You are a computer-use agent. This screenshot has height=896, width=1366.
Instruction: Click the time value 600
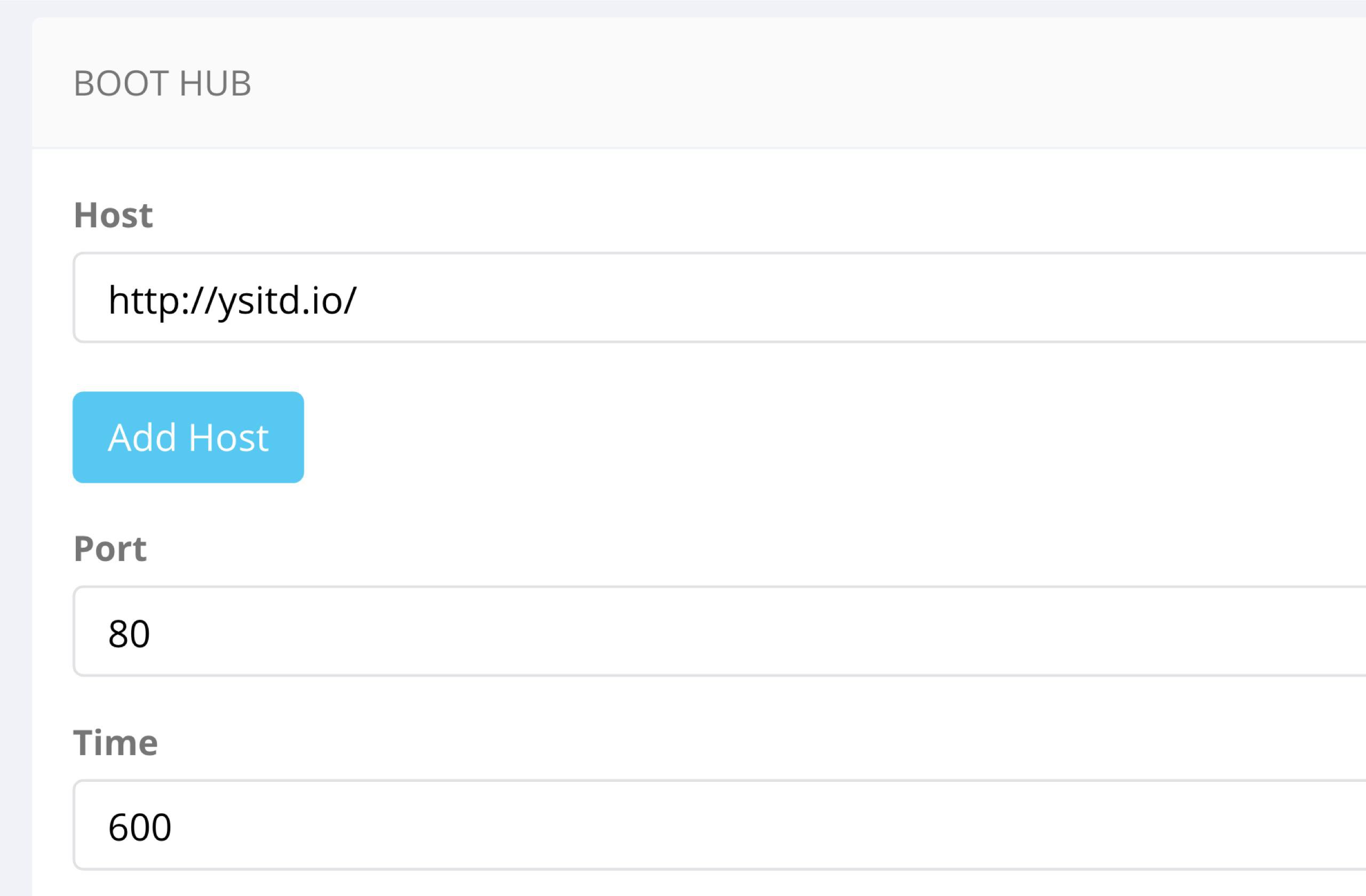pos(139,827)
